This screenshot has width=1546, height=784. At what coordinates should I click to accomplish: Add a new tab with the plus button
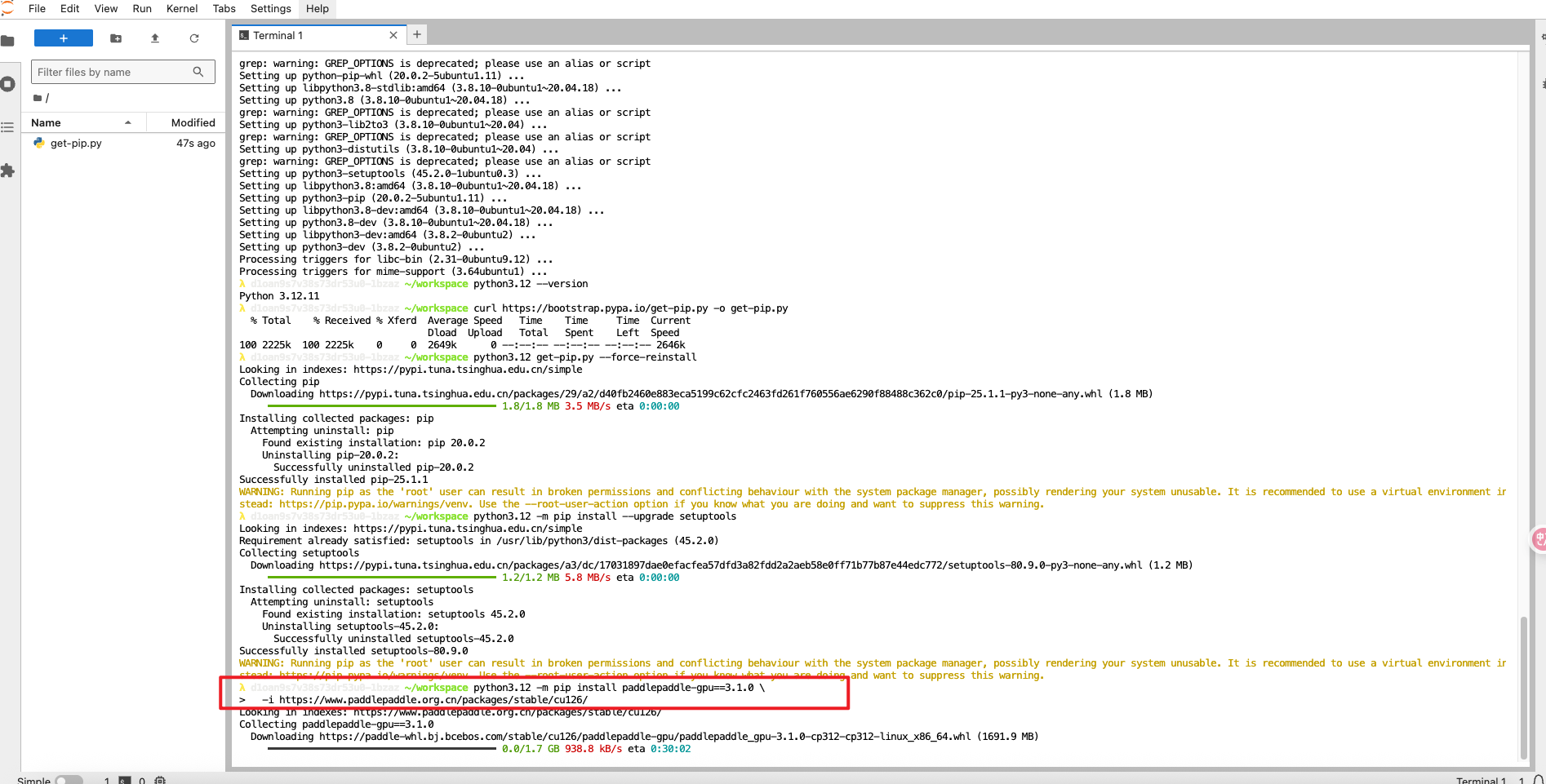point(417,34)
